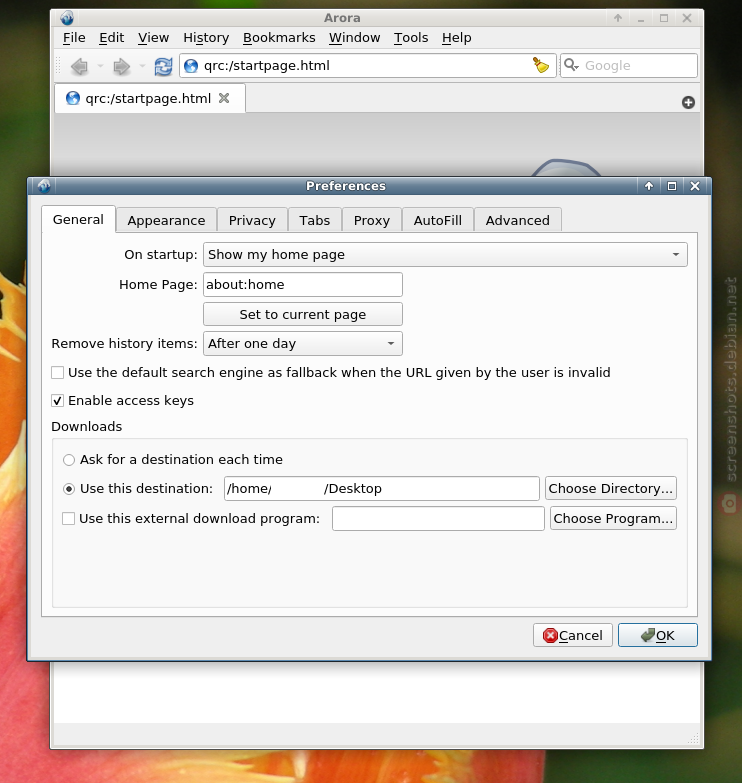Switch to the Privacy tab

click(x=252, y=220)
